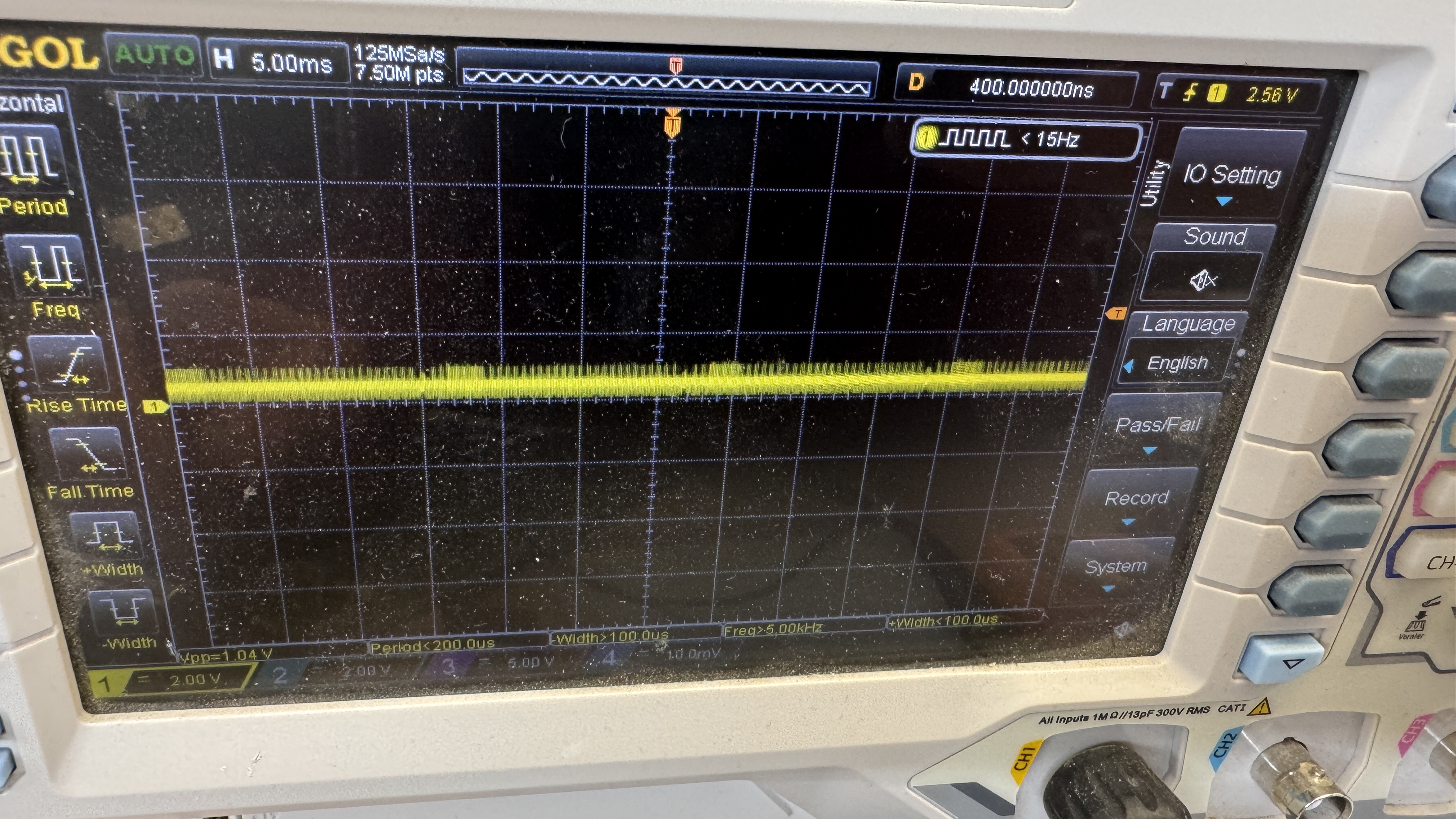1456x819 pixels.
Task: Open the Record submenu arrow
Action: pos(1128,522)
